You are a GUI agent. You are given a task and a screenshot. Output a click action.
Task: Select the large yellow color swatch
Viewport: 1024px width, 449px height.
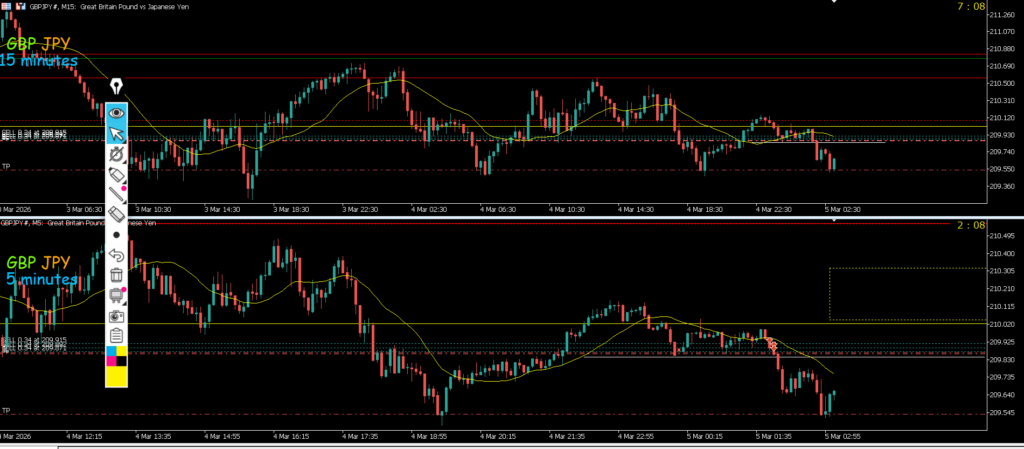tap(117, 376)
